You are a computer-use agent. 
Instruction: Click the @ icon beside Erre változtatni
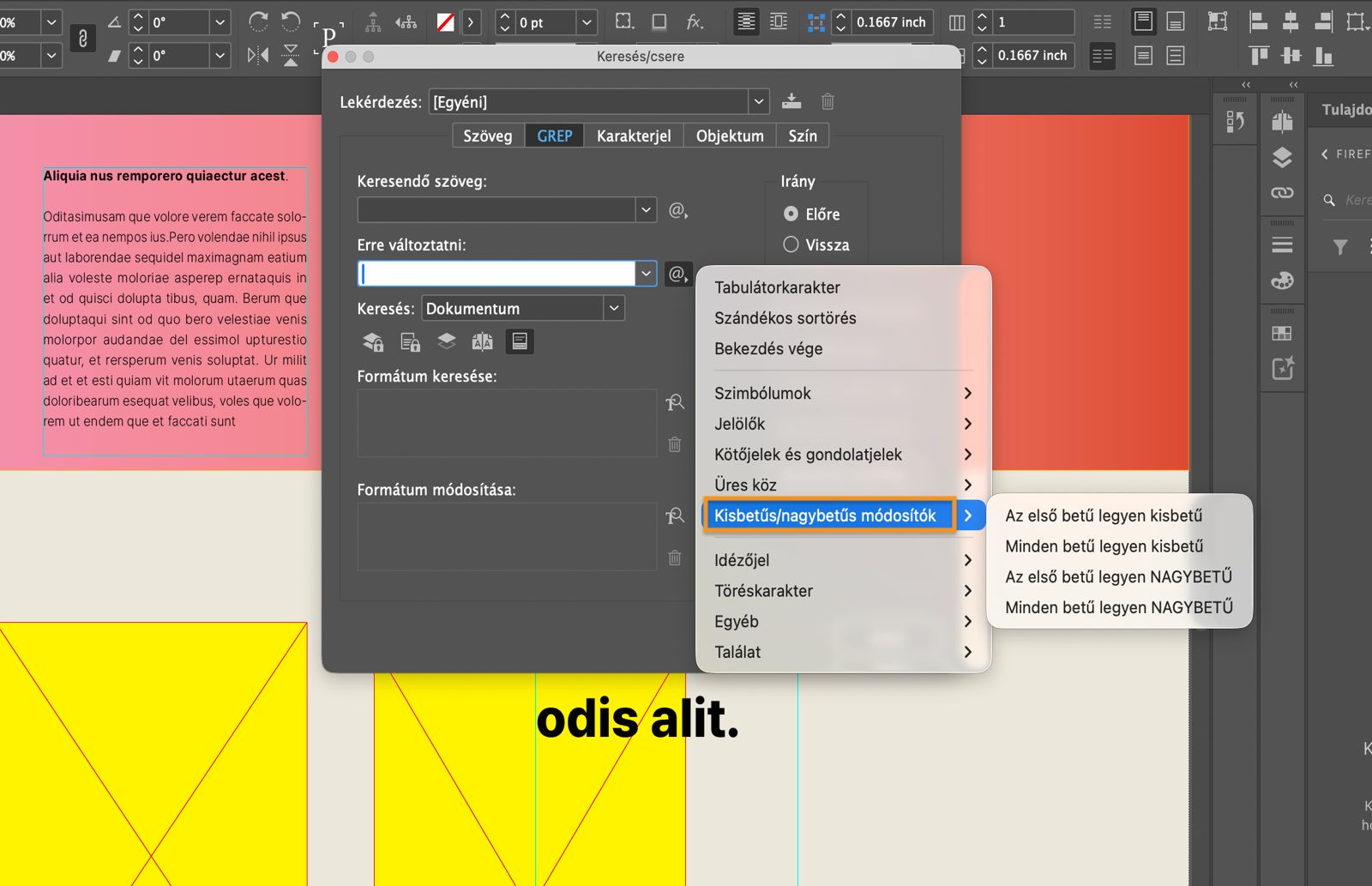(678, 274)
